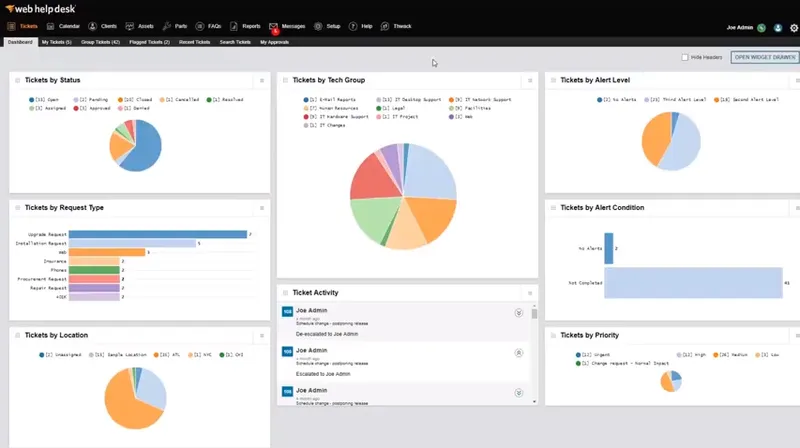Screen dimensions: 800x448
Task: Click the green status icon beside Joe Admin
Action: click(x=761, y=28)
